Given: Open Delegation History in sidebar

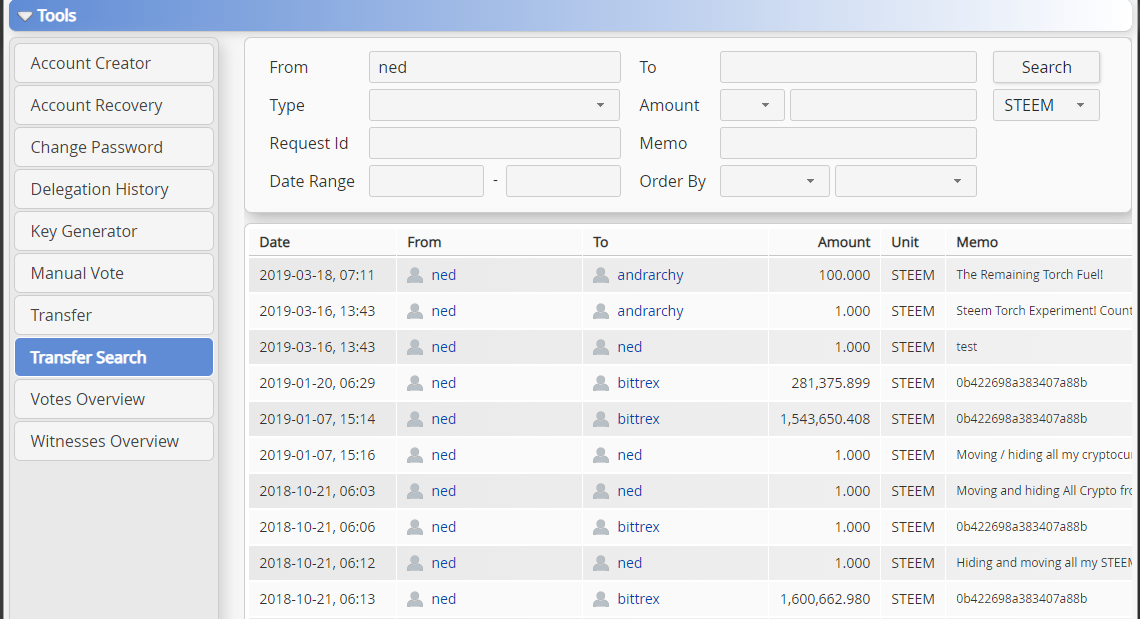Looking at the screenshot, I should pyautogui.click(x=114, y=189).
